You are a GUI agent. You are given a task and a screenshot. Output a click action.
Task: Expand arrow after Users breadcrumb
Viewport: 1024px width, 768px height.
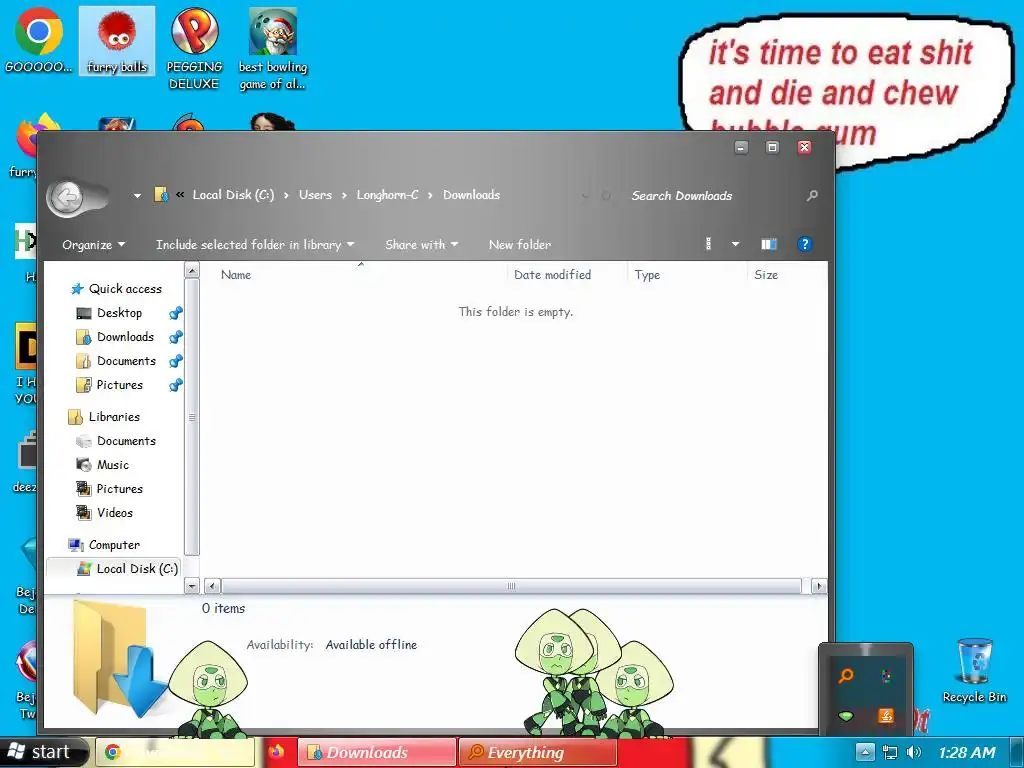point(344,195)
